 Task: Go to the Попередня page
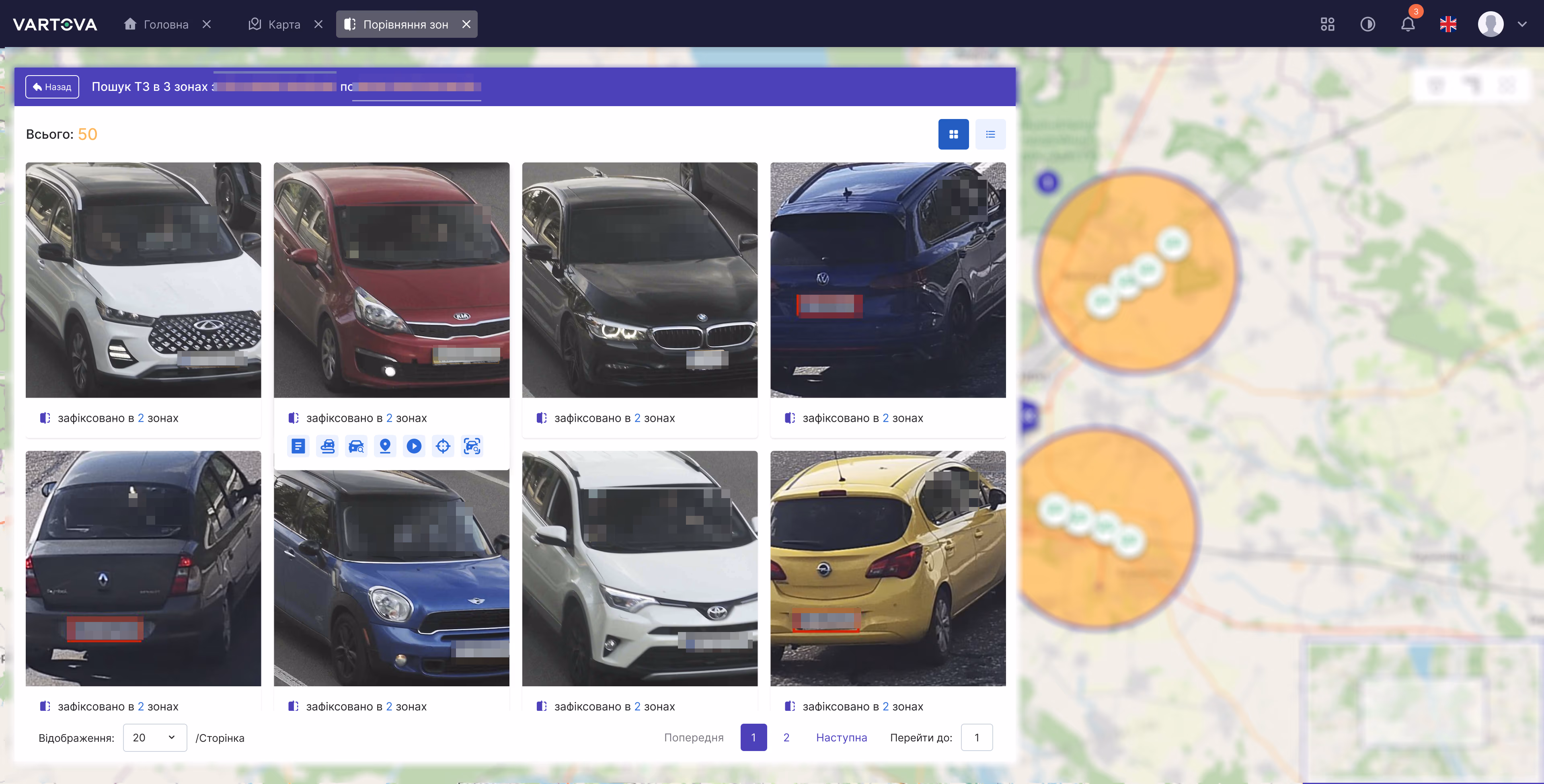click(694, 737)
